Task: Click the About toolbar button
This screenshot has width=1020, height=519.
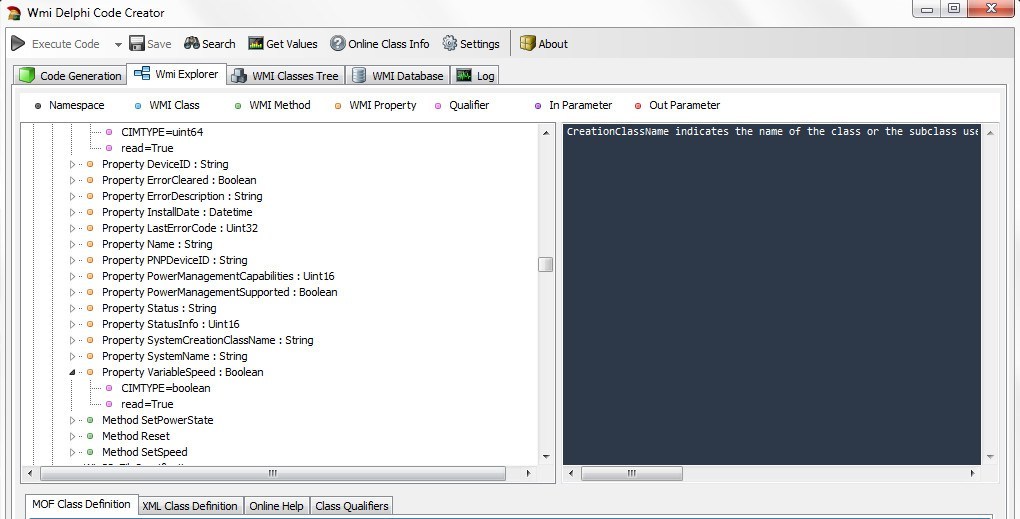Action: click(x=544, y=44)
